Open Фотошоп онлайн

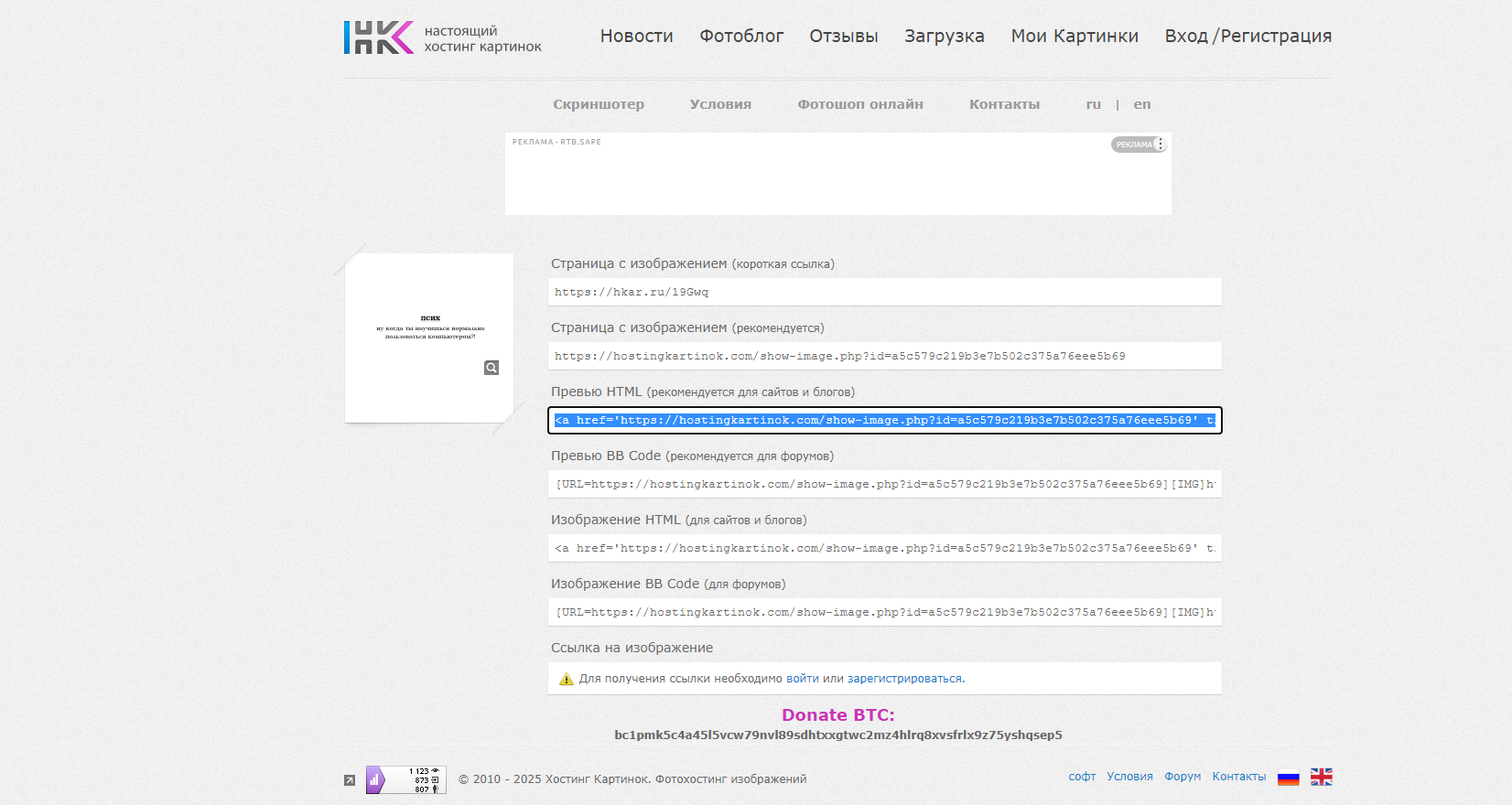click(x=860, y=104)
